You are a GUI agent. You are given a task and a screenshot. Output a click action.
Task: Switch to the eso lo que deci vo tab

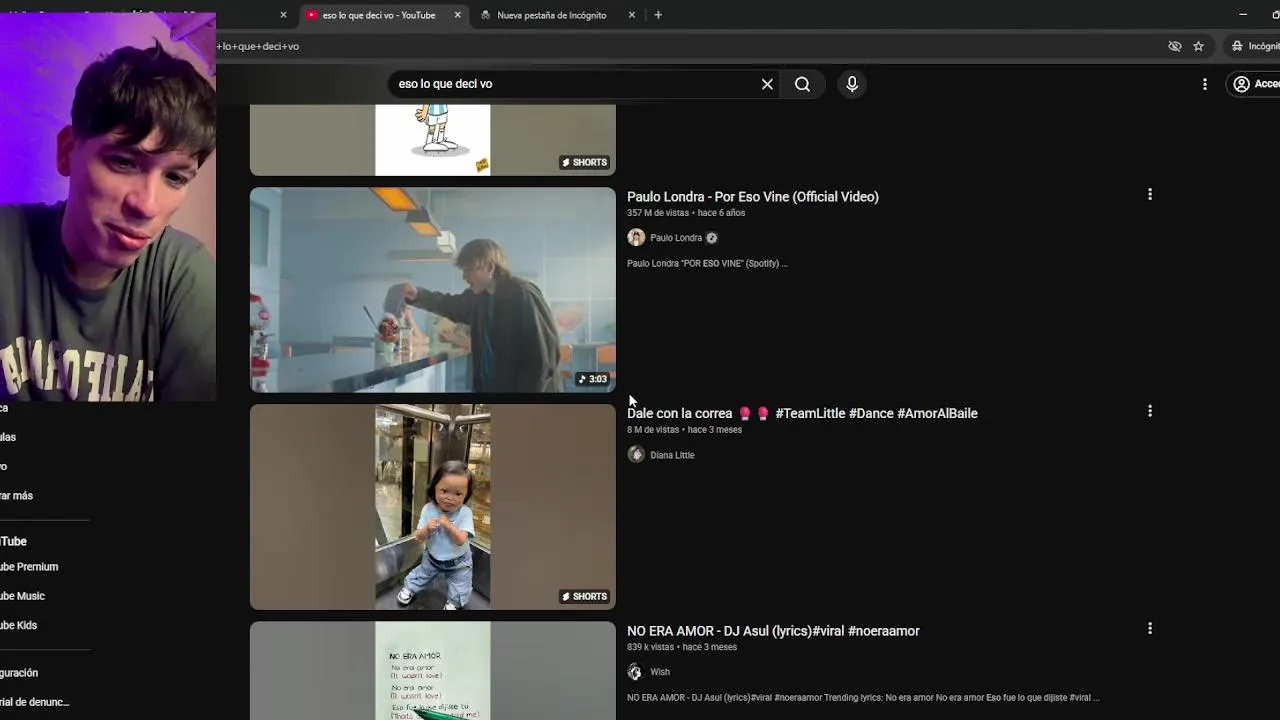378,15
